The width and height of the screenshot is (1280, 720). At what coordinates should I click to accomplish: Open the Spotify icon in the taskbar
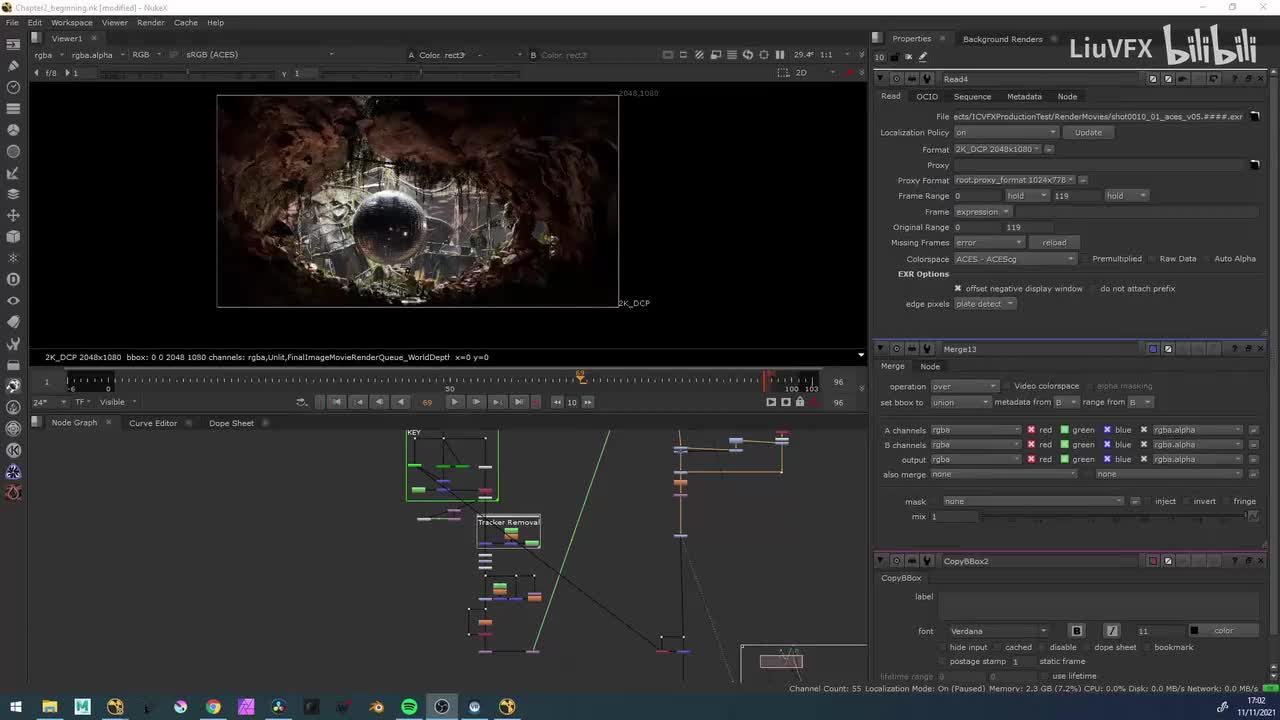pyautogui.click(x=409, y=707)
